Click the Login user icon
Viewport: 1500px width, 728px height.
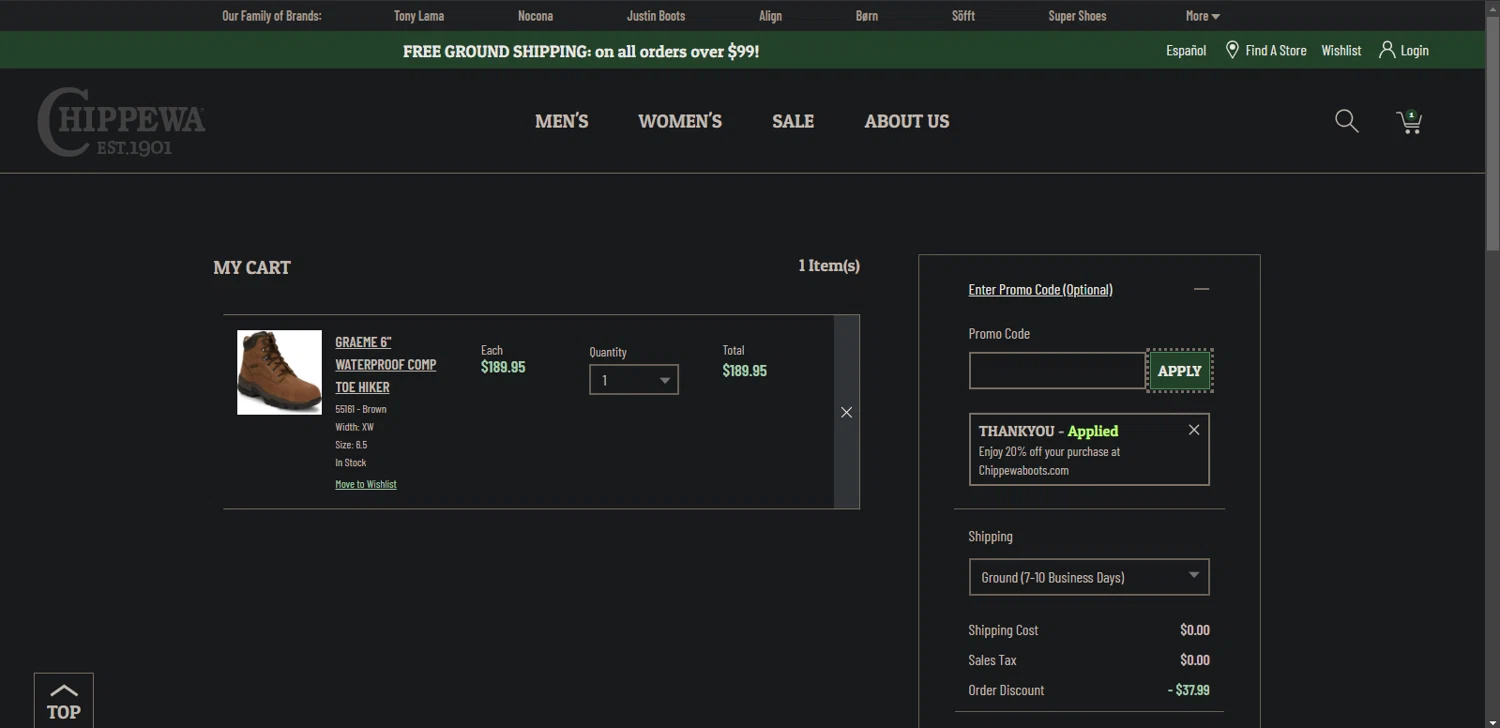click(1387, 50)
